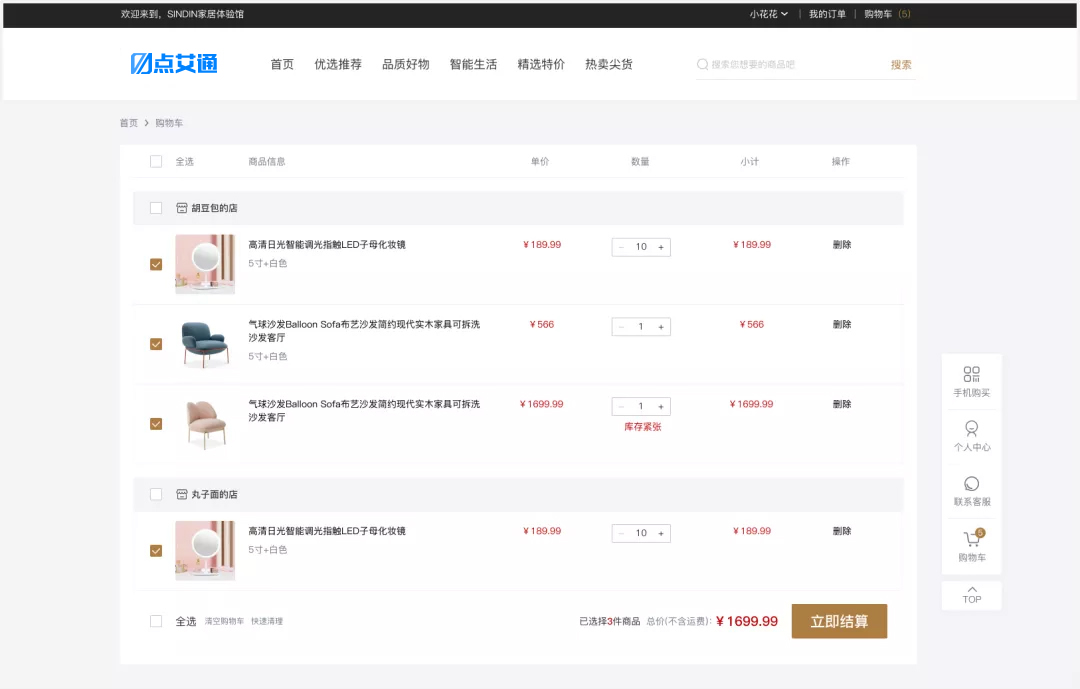Click the 丸子面的店 shop name
Viewport: 1080px width, 689px height.
pyautogui.click(x=214, y=494)
